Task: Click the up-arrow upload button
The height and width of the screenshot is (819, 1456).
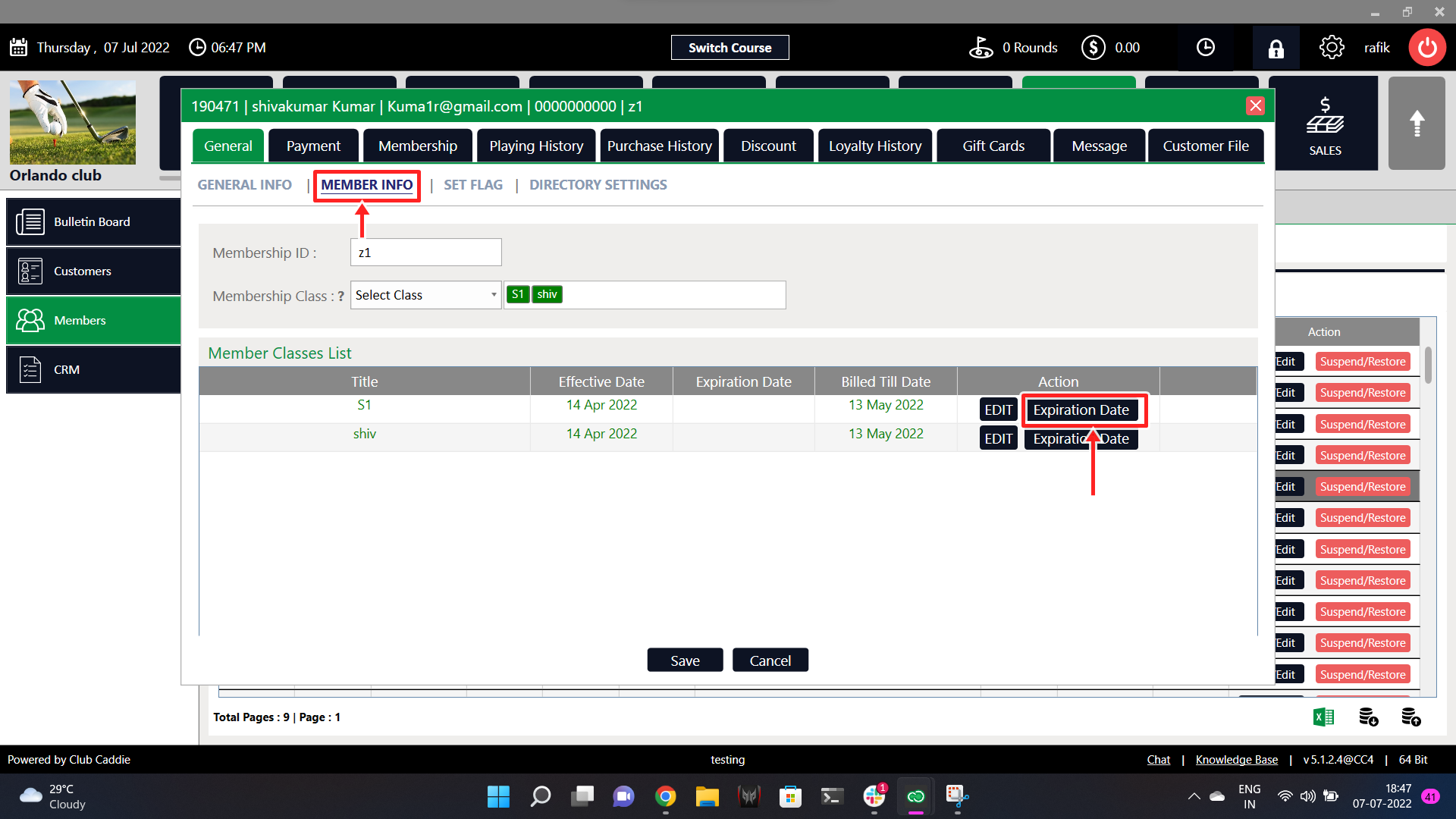Action: 1417,124
